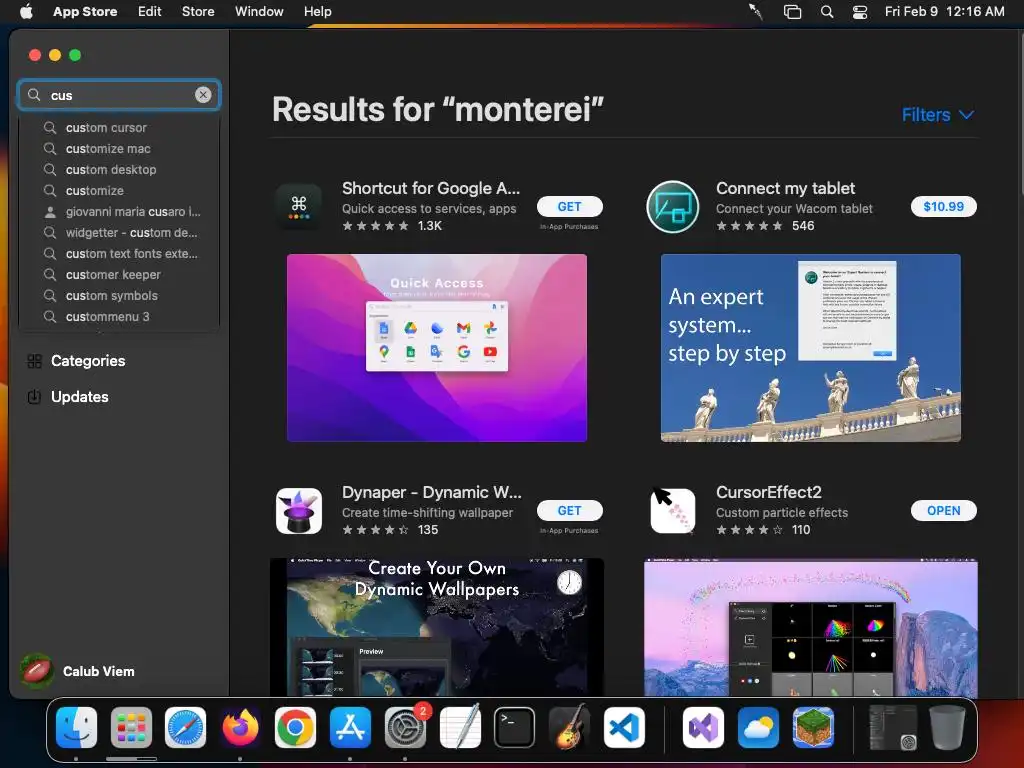This screenshot has height=768, width=1024.
Task: Open Launchpad from the dock
Action: 131,727
